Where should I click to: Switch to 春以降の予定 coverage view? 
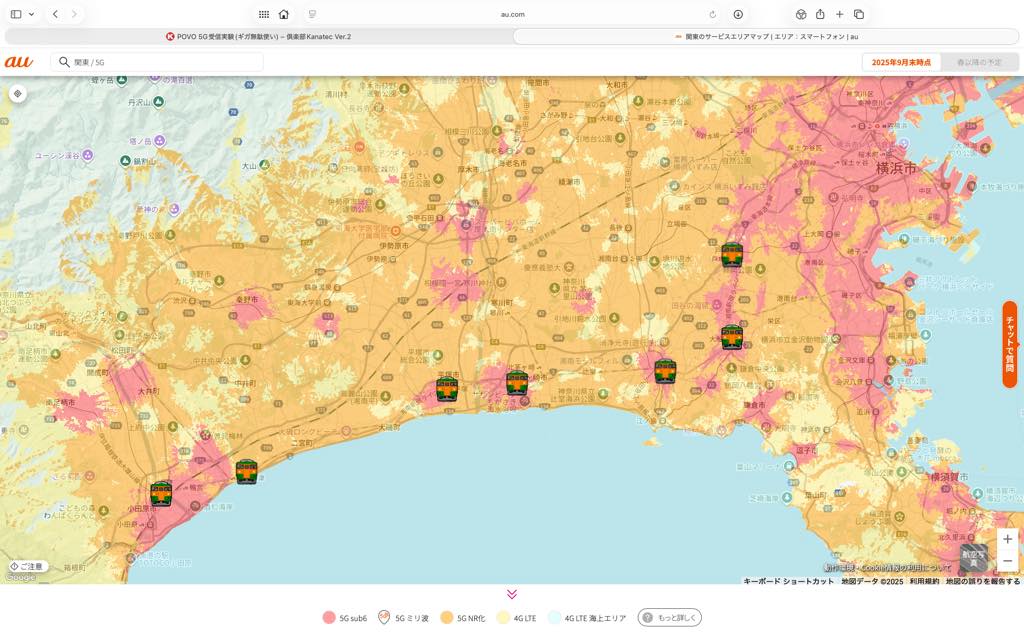(x=978, y=62)
